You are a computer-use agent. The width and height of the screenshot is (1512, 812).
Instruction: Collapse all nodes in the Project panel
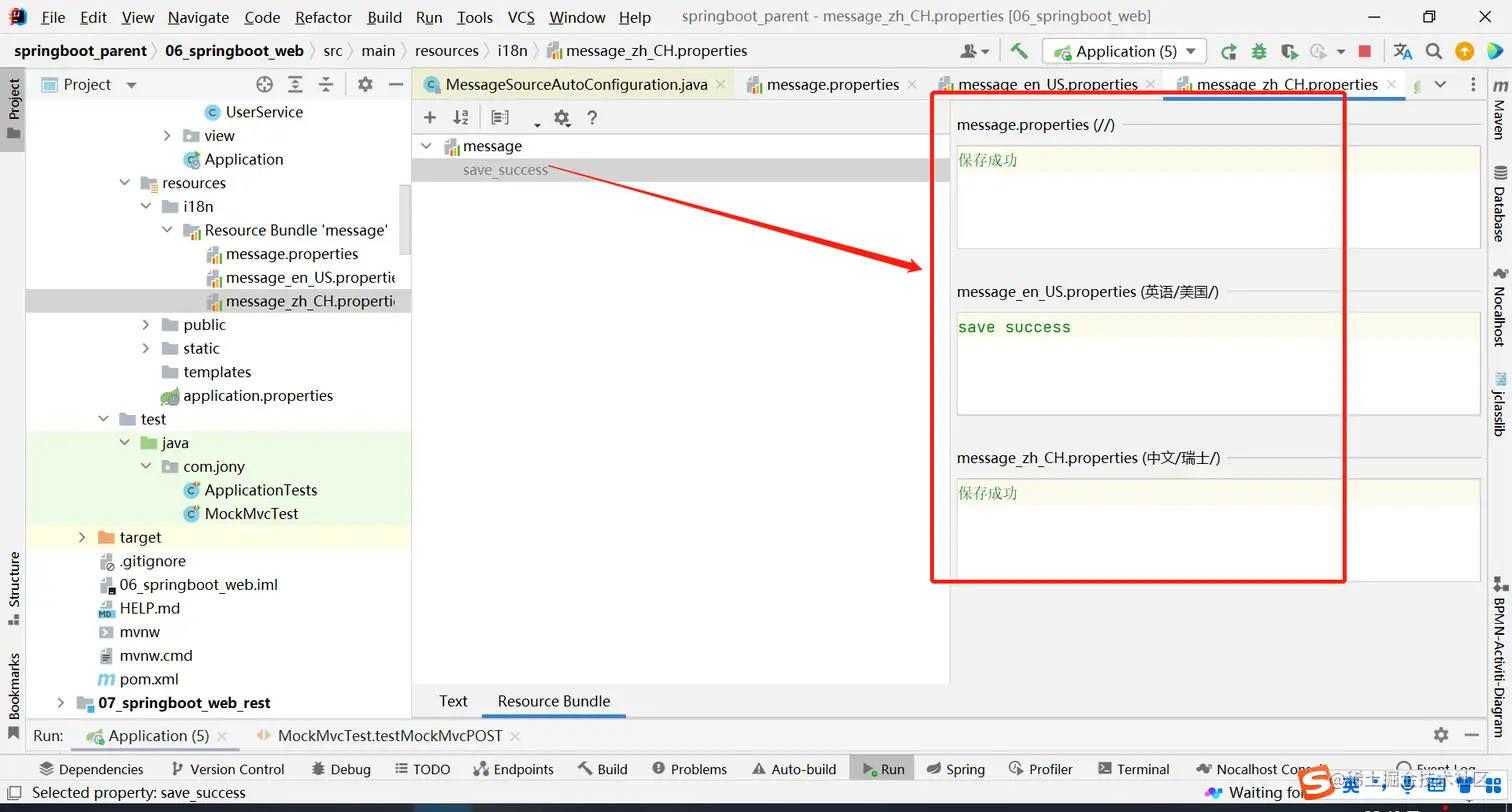pyautogui.click(x=326, y=85)
